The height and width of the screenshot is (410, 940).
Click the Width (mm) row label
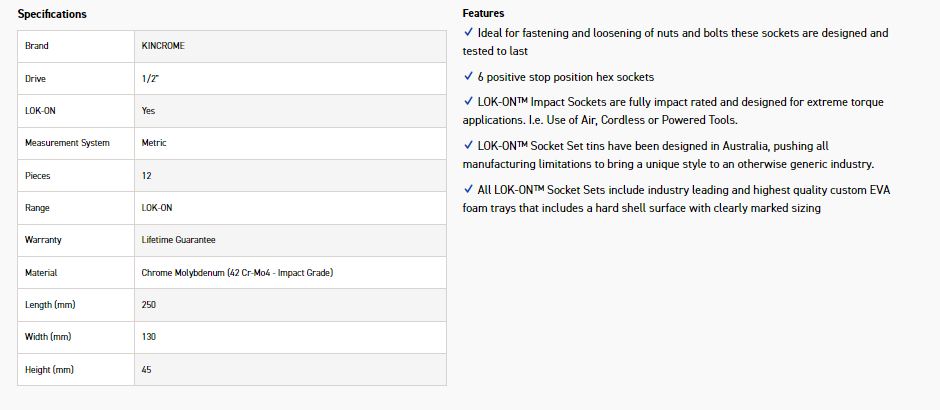(48, 337)
